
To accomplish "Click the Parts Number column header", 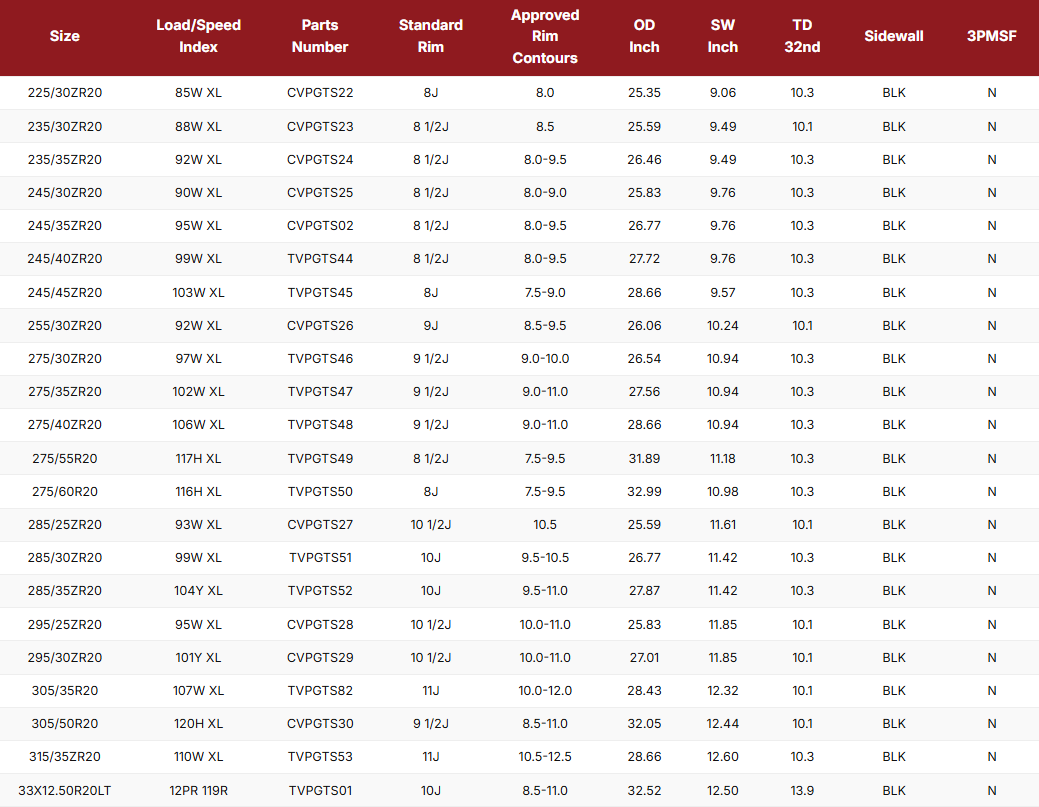I will (x=320, y=36).
